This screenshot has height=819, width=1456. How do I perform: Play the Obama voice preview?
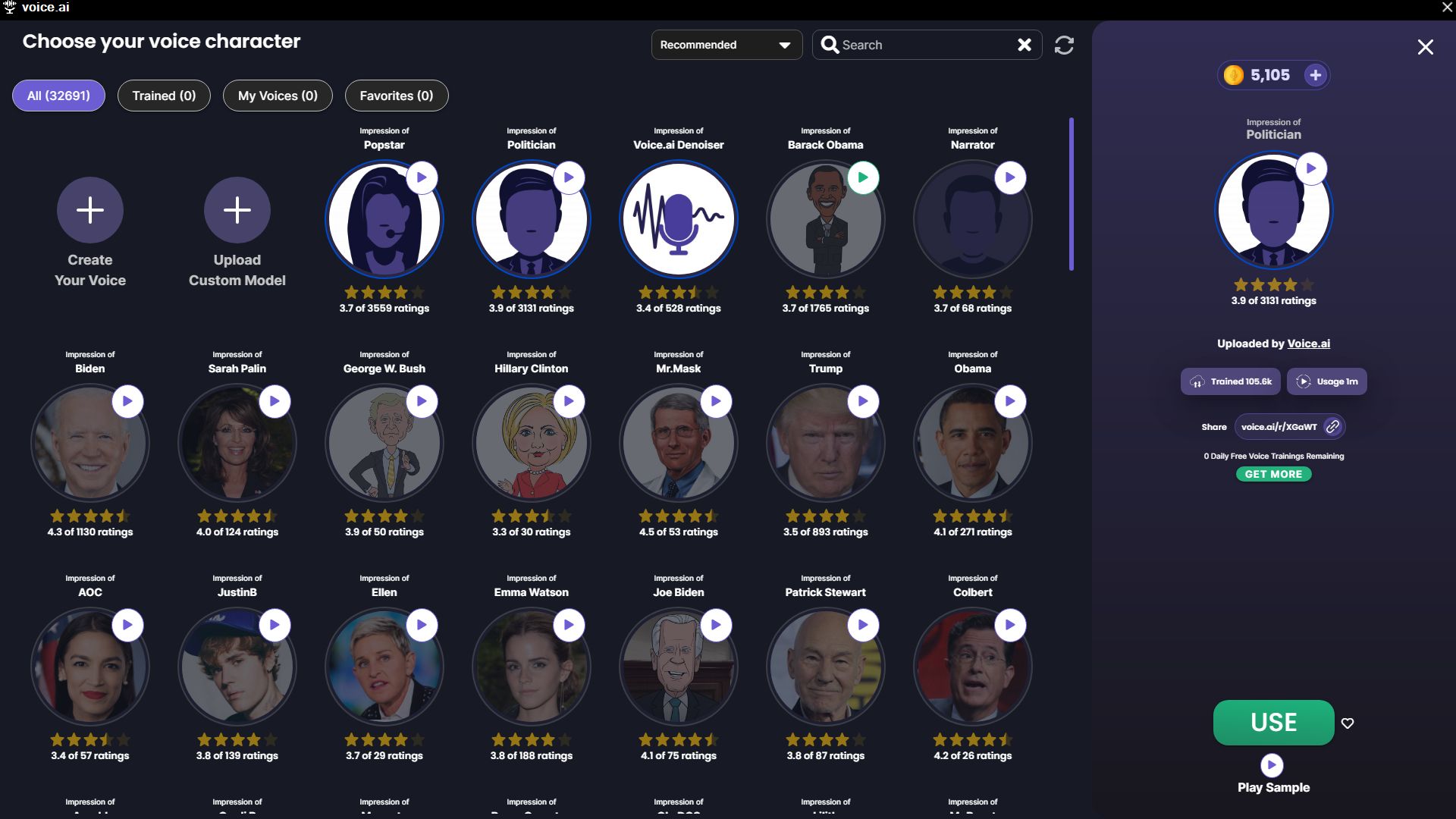(x=1010, y=401)
